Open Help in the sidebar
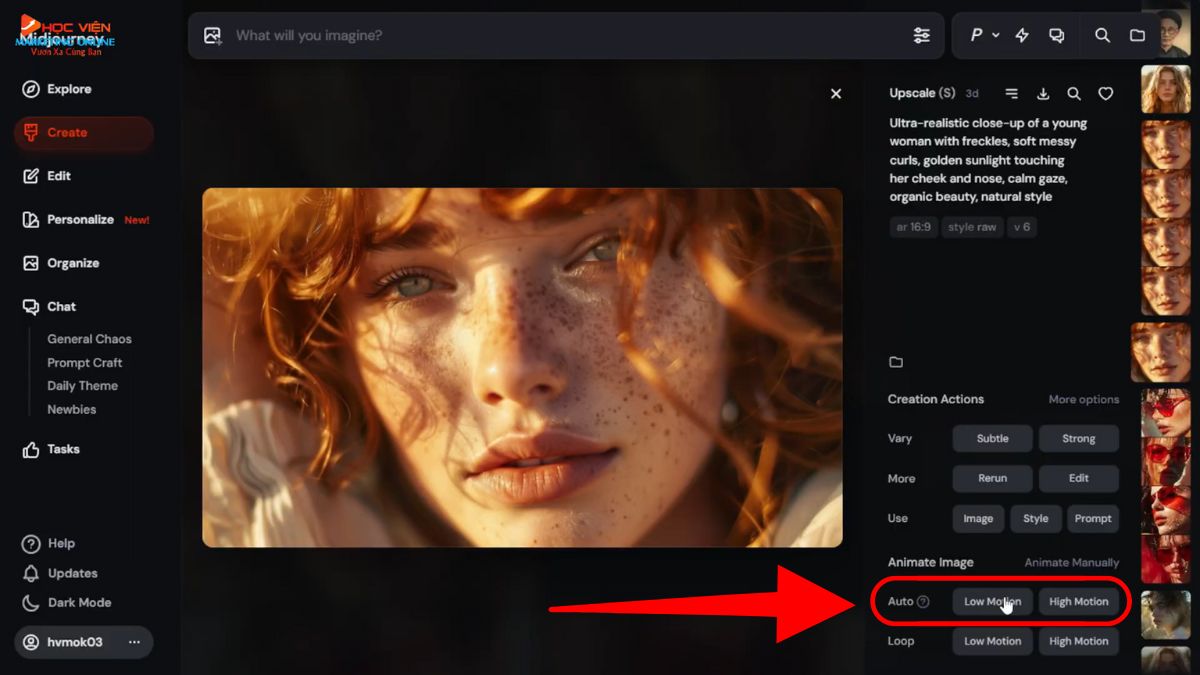 [48, 543]
